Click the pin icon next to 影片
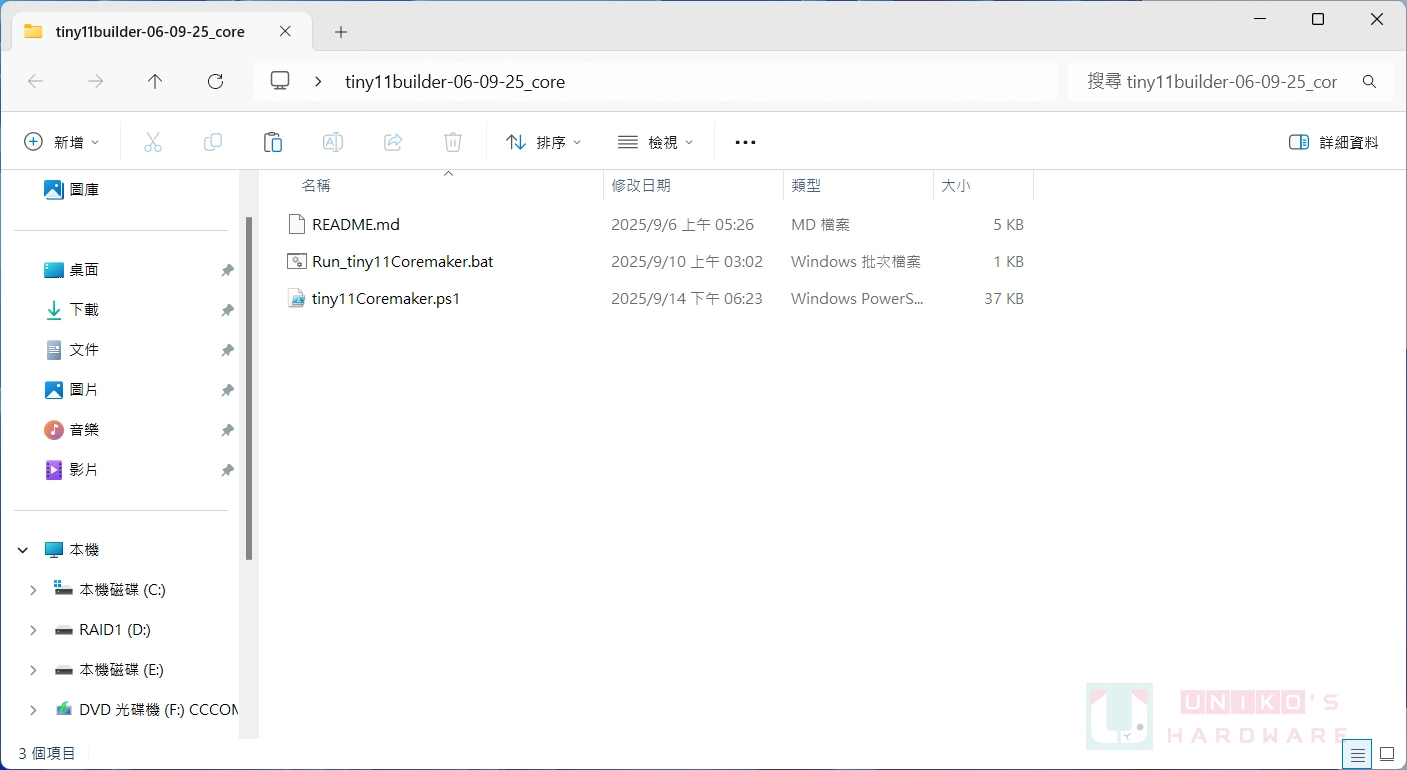The width and height of the screenshot is (1407, 770). coord(227,471)
